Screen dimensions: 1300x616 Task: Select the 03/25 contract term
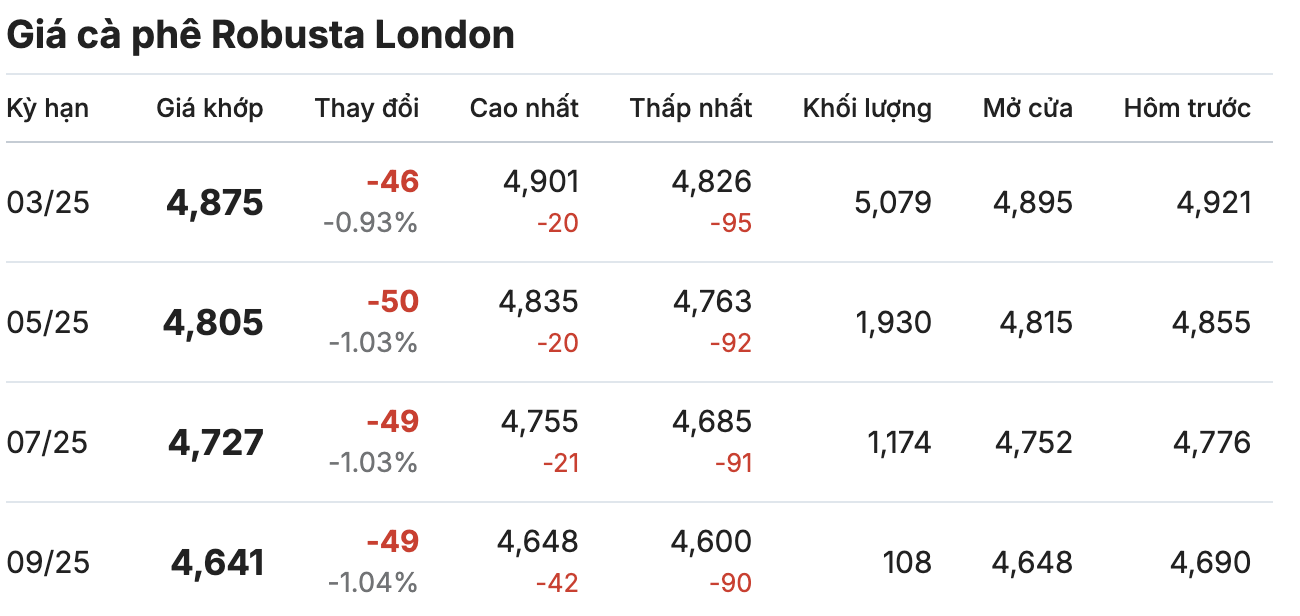[48, 203]
